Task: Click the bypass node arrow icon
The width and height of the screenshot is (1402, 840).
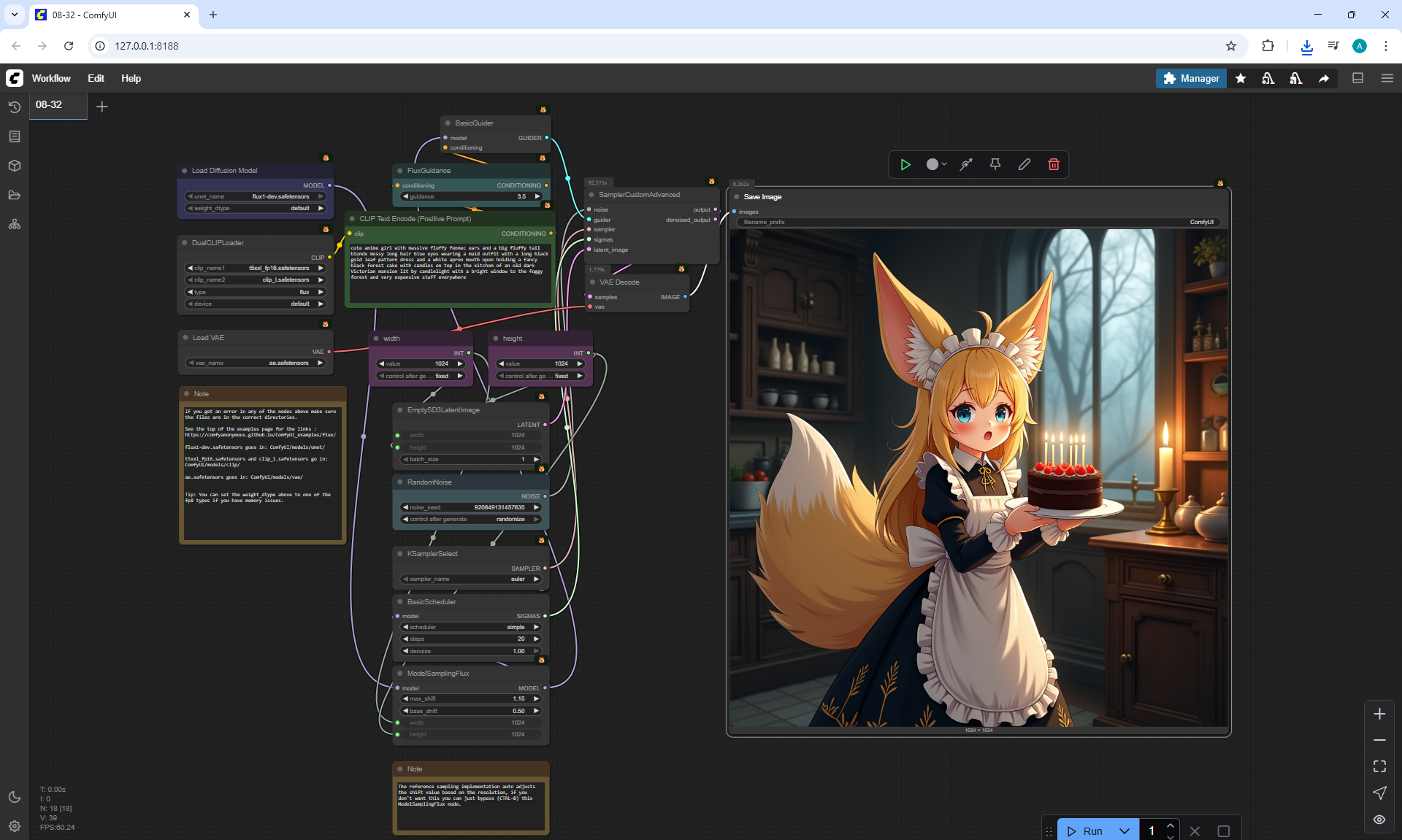Action: 966,165
